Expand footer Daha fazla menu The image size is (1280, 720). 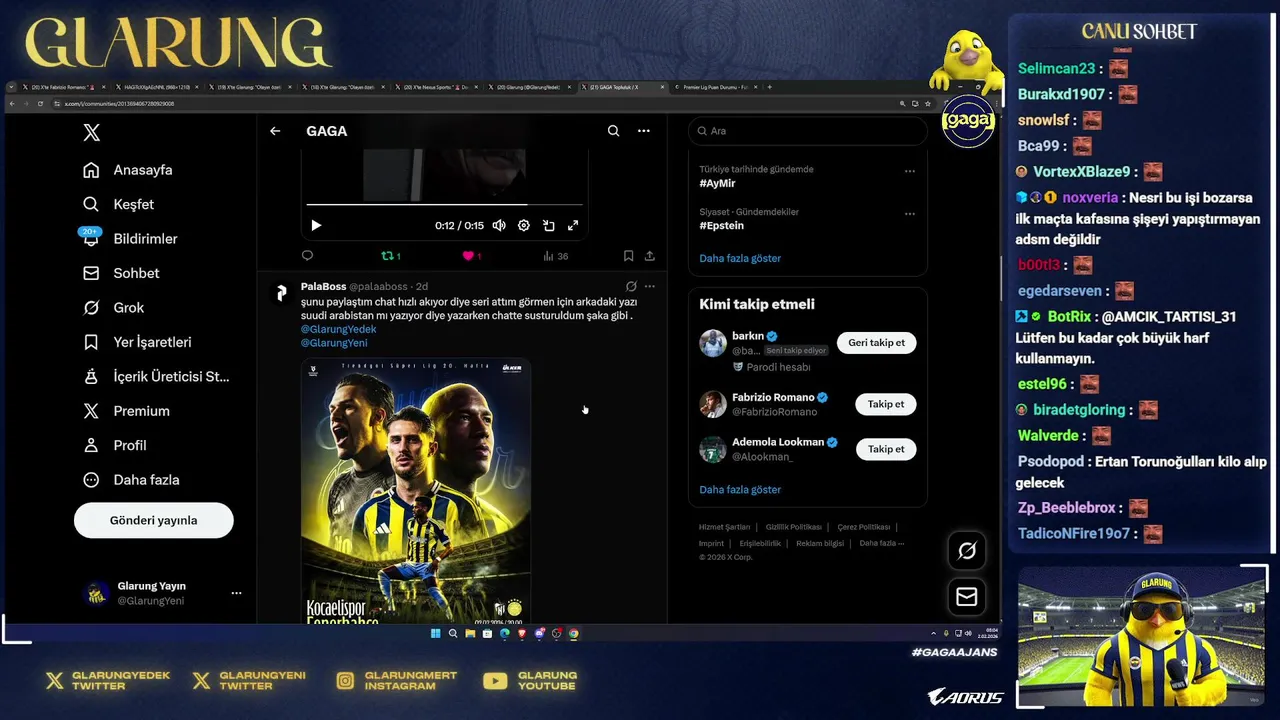tap(882, 543)
